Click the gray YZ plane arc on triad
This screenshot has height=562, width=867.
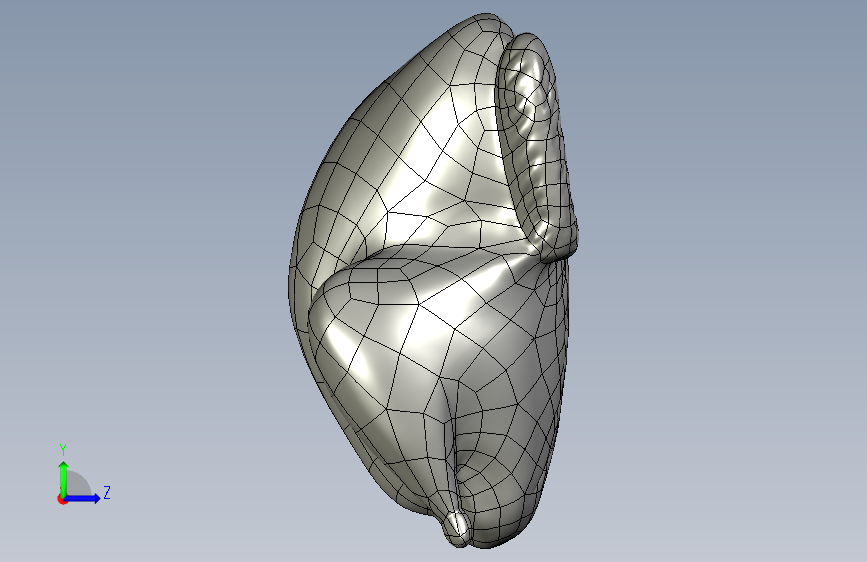pyautogui.click(x=79, y=484)
